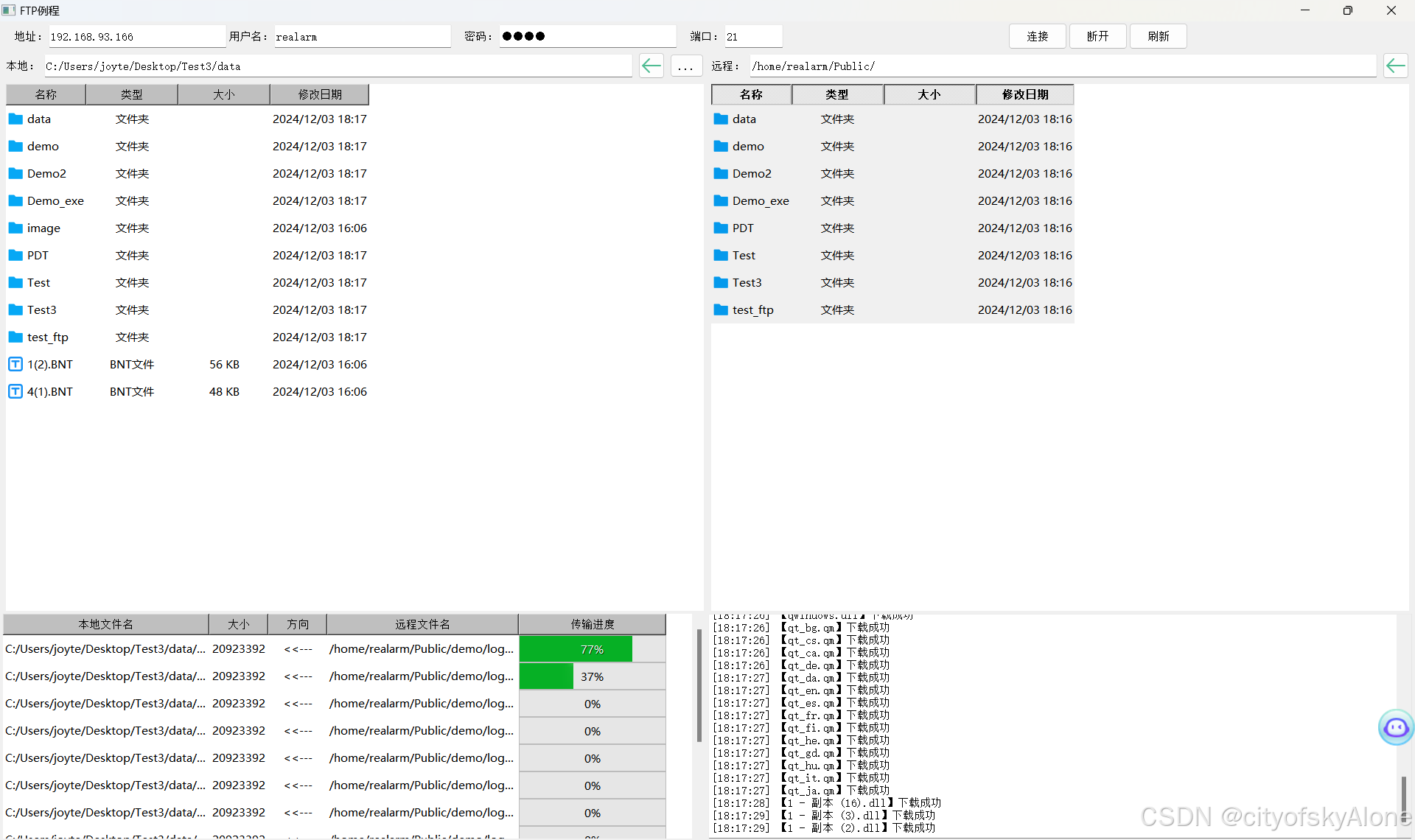Click the 传输进度 column header

592,624
